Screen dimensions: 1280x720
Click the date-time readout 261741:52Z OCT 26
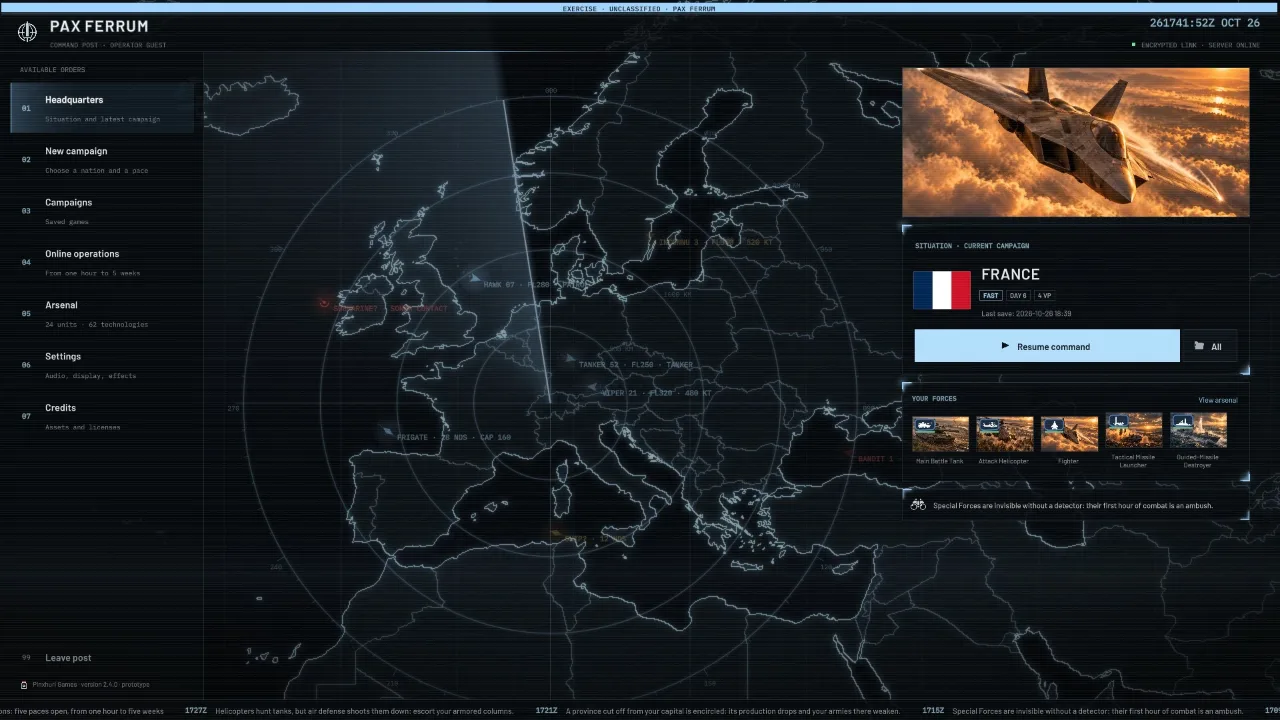click(1205, 22)
